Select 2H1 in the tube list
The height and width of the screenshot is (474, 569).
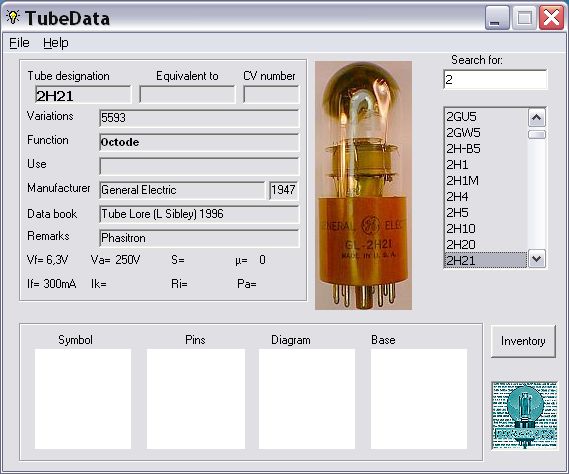(x=486, y=164)
